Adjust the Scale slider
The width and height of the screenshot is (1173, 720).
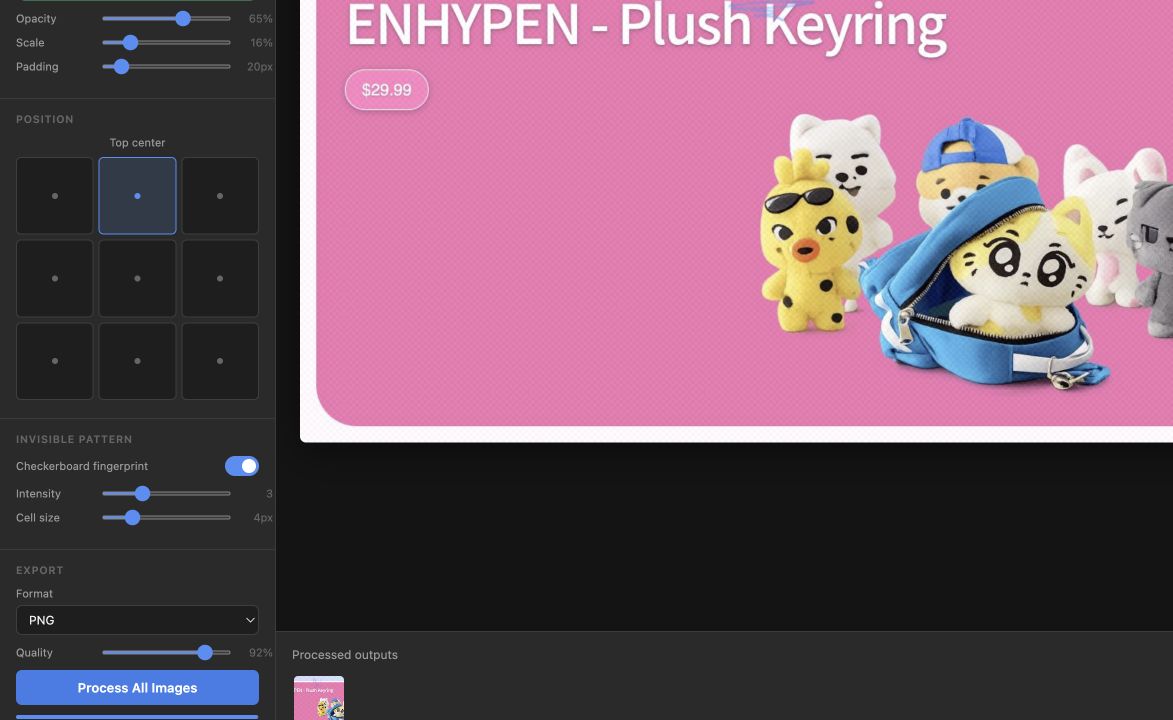coord(166,43)
